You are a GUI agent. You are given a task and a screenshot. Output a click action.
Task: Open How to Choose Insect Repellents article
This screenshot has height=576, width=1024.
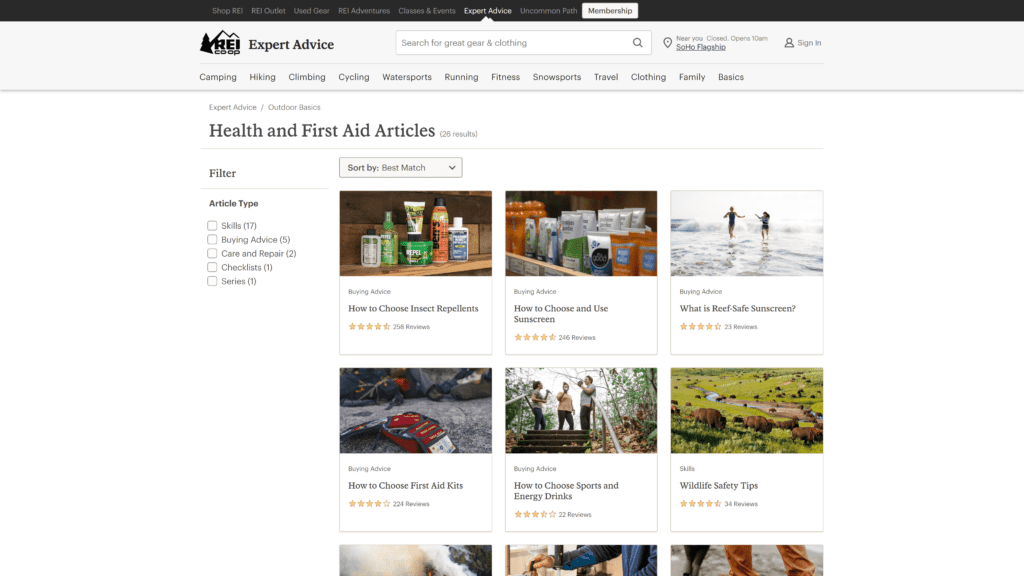click(413, 308)
